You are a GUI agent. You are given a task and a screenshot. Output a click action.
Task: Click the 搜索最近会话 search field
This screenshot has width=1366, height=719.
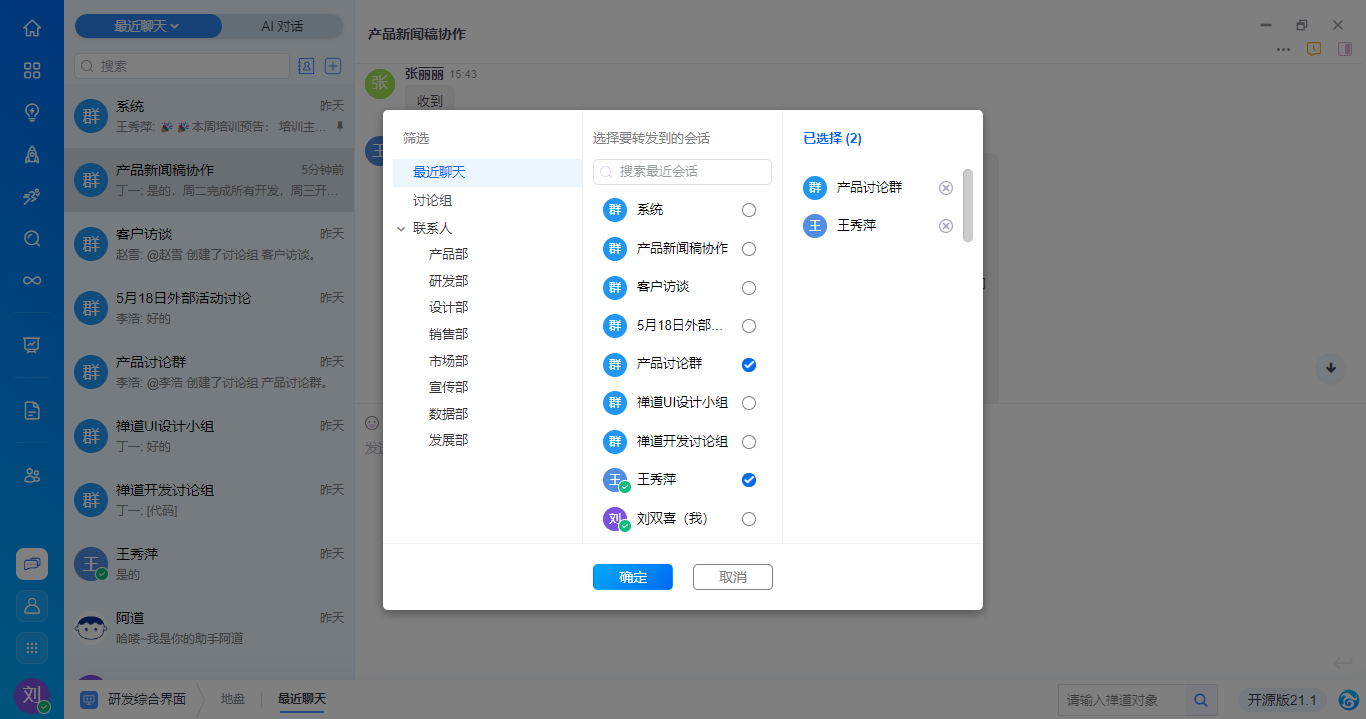click(682, 172)
